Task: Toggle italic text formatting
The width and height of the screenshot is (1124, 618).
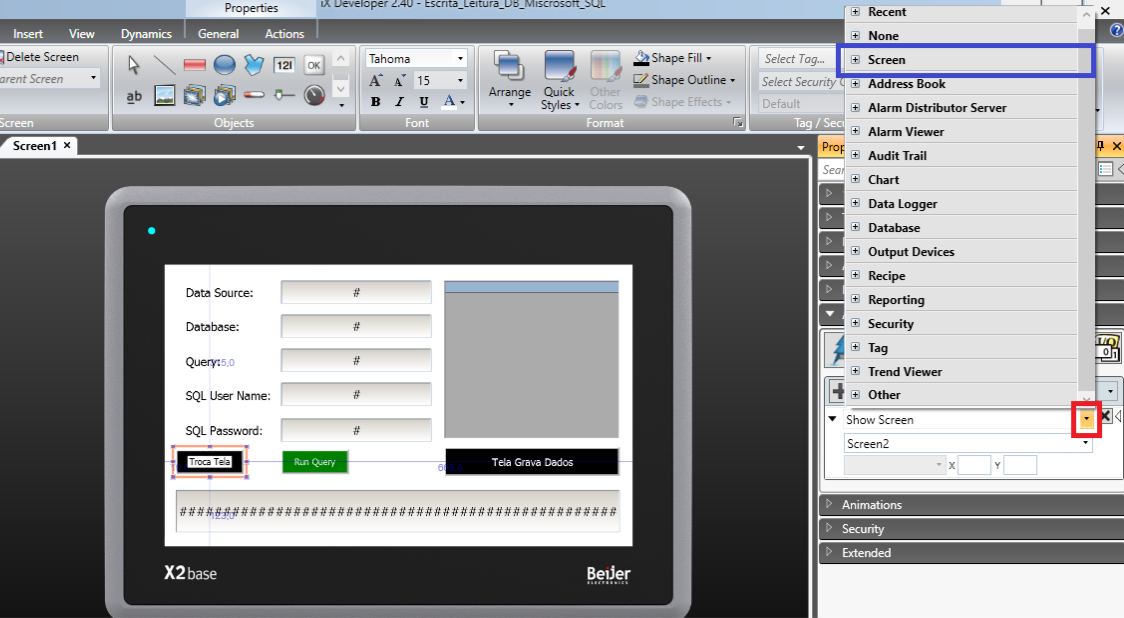Action: 400,102
